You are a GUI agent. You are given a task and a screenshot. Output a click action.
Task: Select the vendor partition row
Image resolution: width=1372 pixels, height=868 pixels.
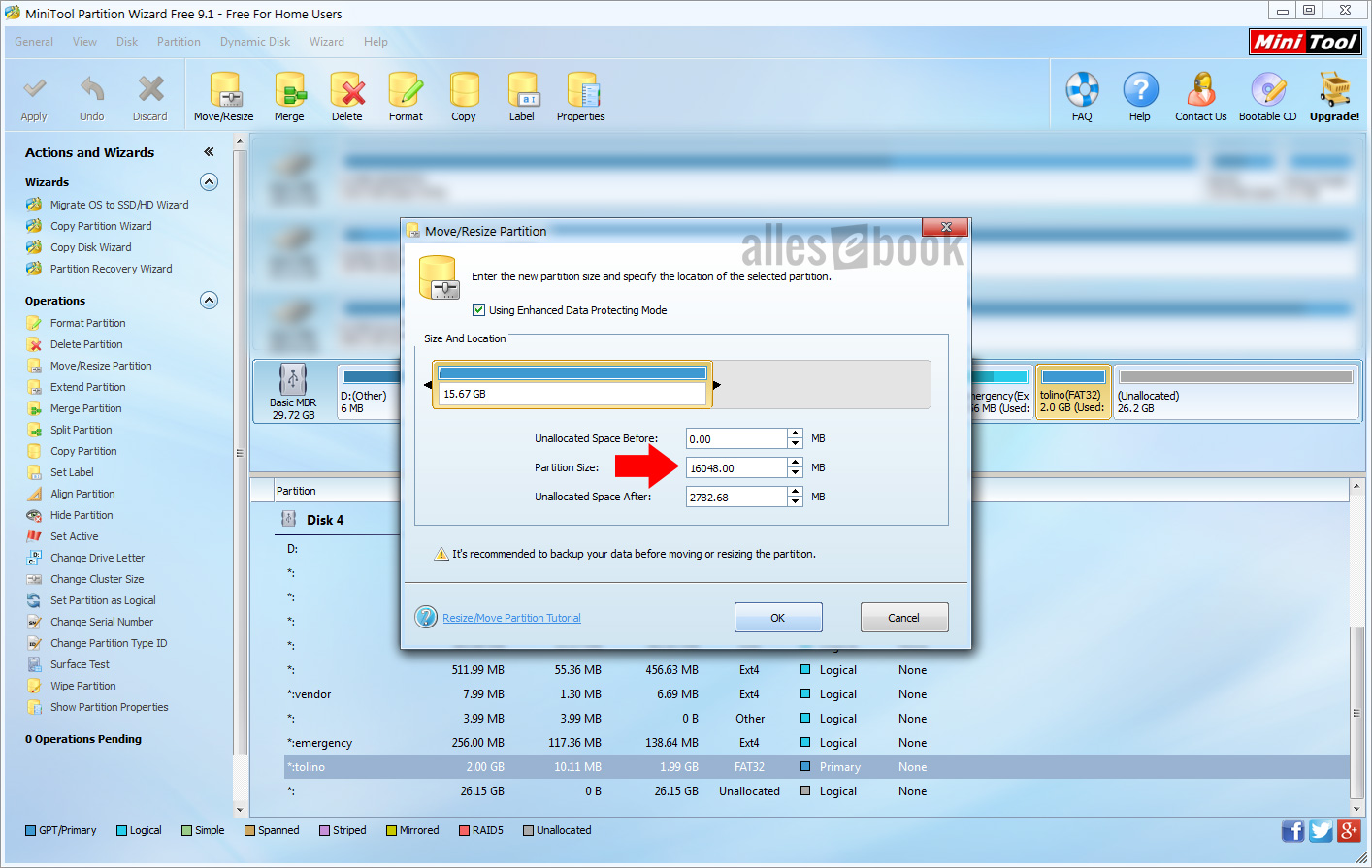tap(816, 694)
